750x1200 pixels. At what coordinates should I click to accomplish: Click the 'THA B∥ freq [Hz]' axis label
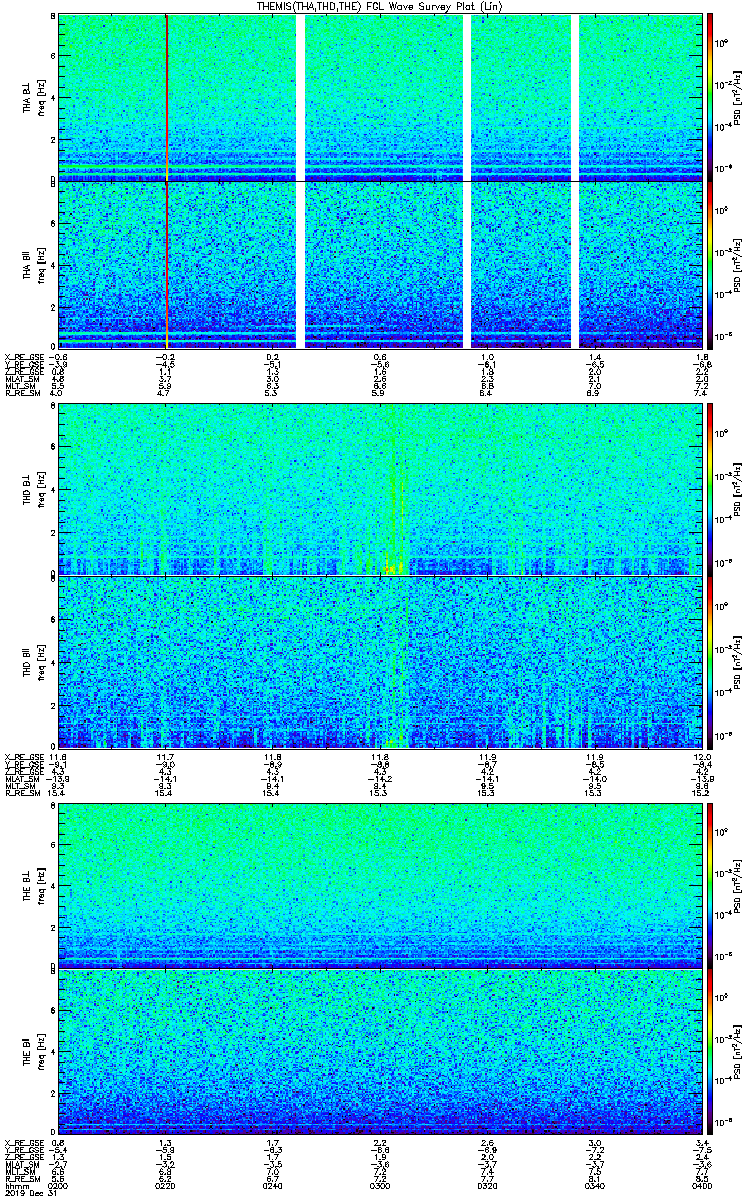pyautogui.click(x=32, y=265)
